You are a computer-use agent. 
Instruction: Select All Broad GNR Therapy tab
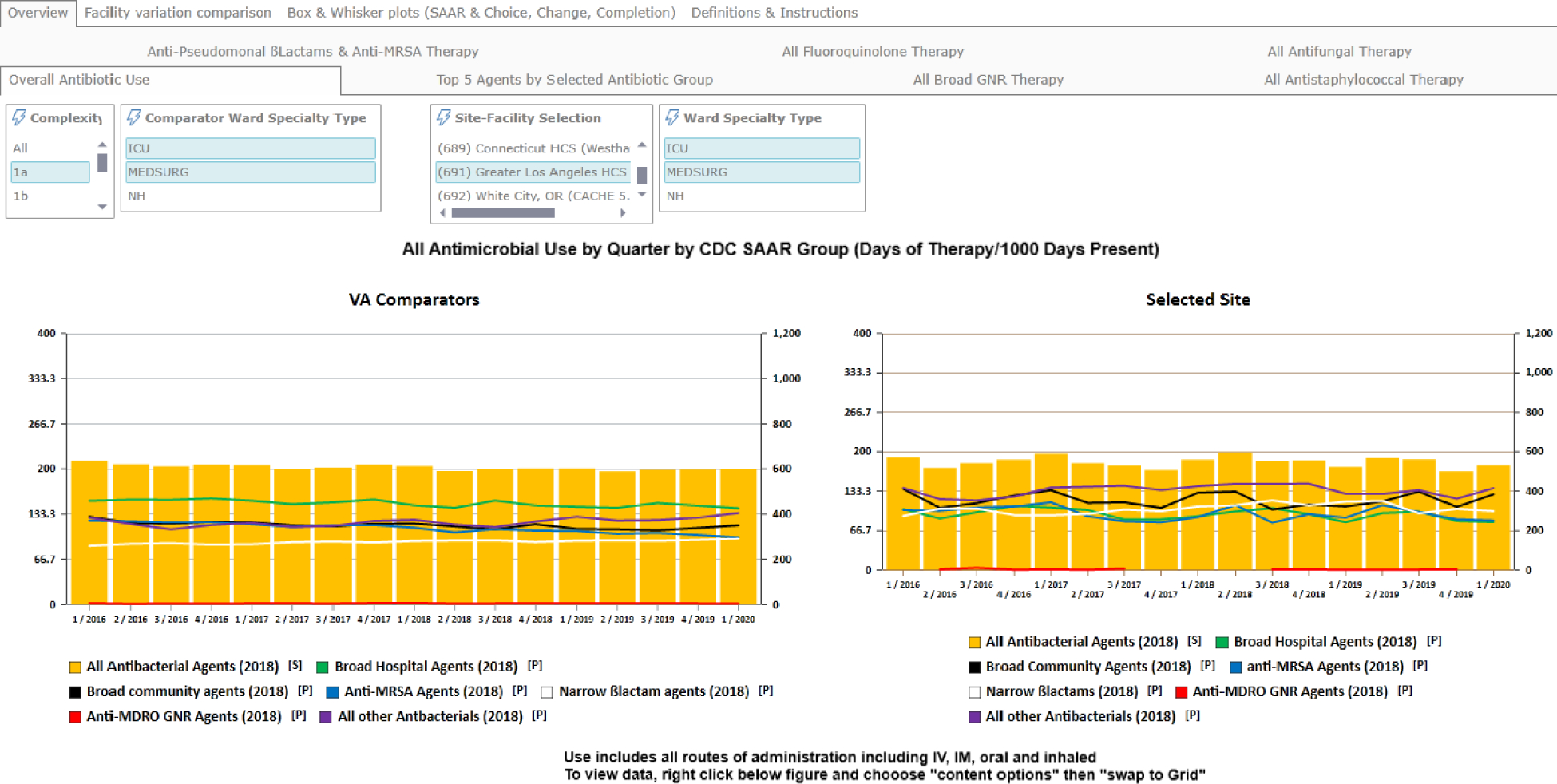pos(988,80)
